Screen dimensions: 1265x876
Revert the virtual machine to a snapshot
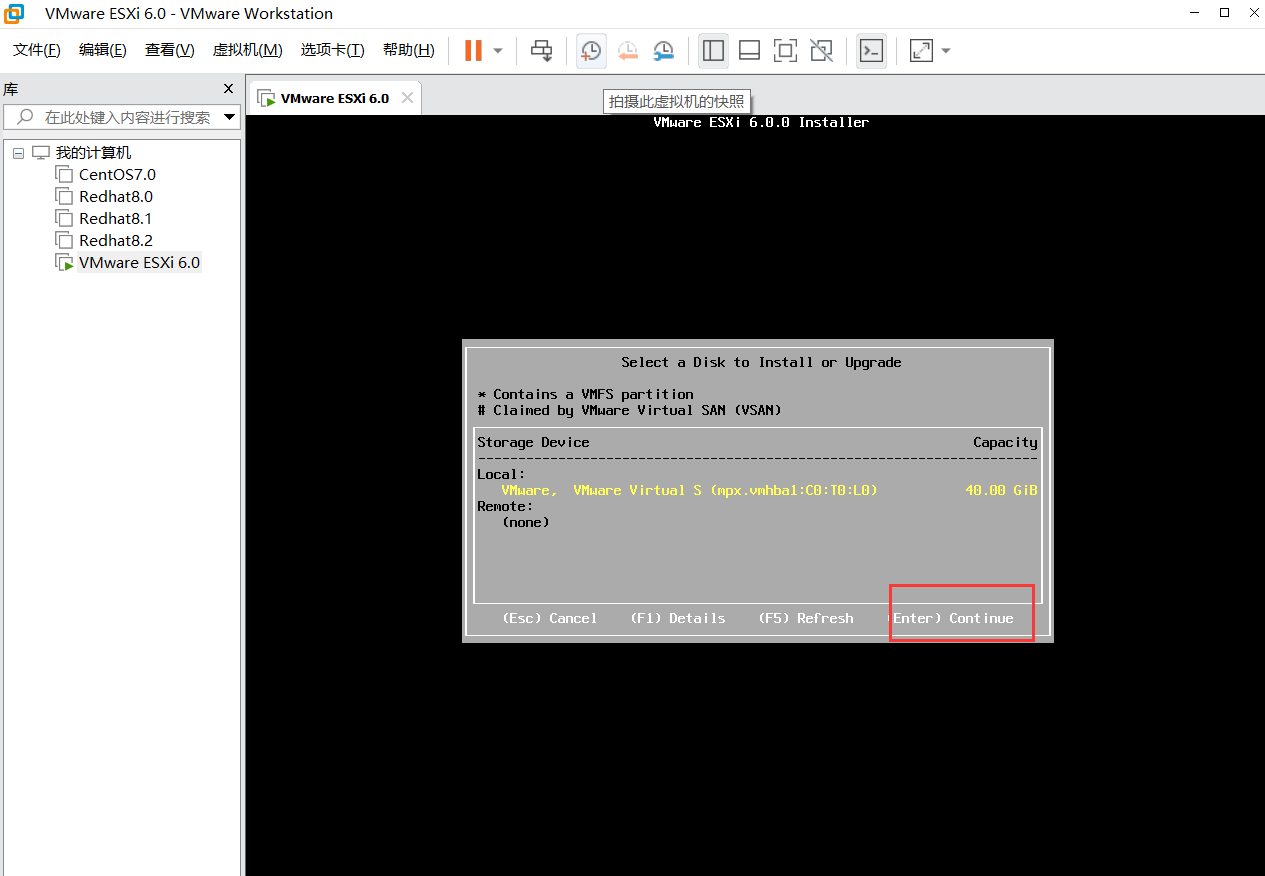[x=628, y=50]
